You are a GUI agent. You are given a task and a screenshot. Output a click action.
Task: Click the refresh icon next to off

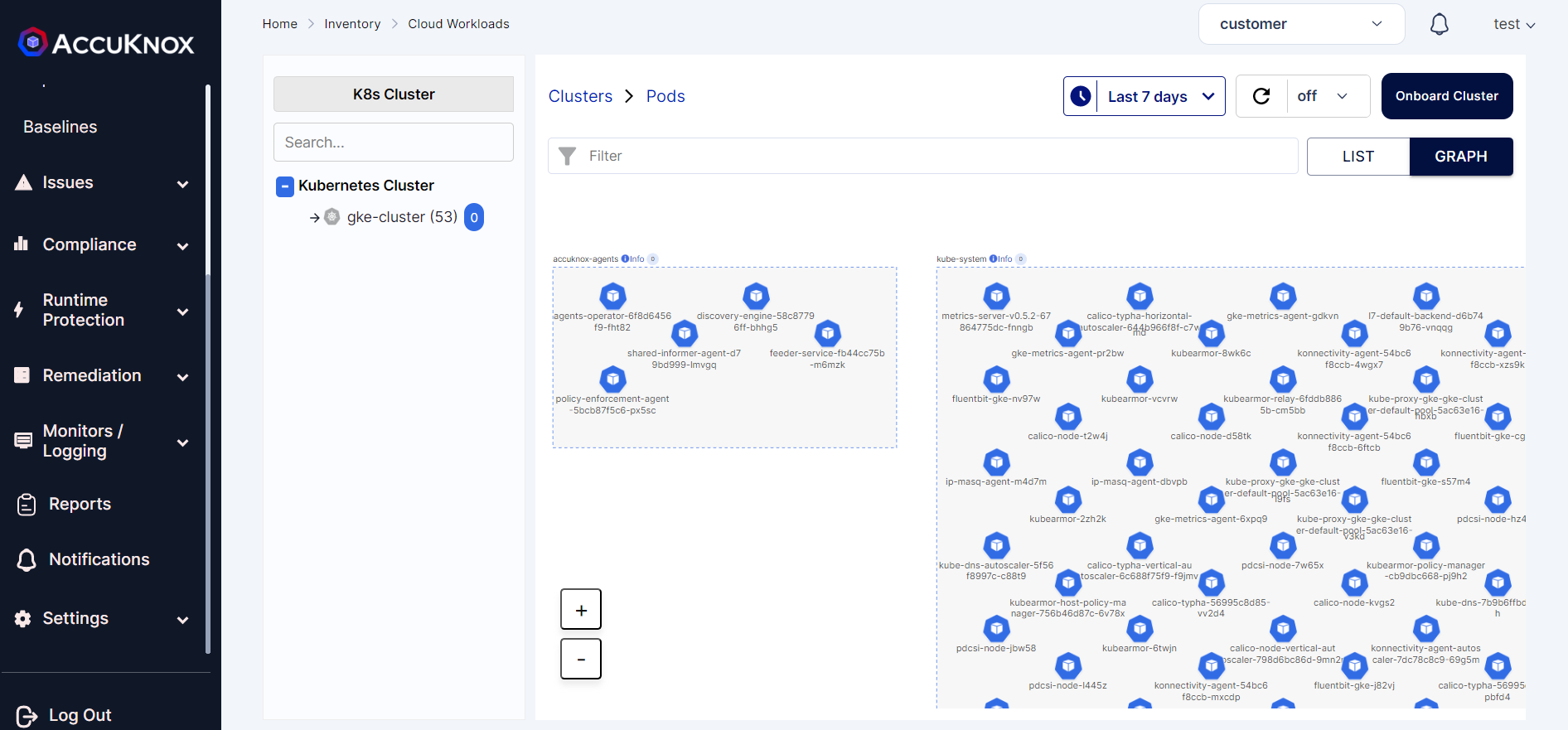1261,96
